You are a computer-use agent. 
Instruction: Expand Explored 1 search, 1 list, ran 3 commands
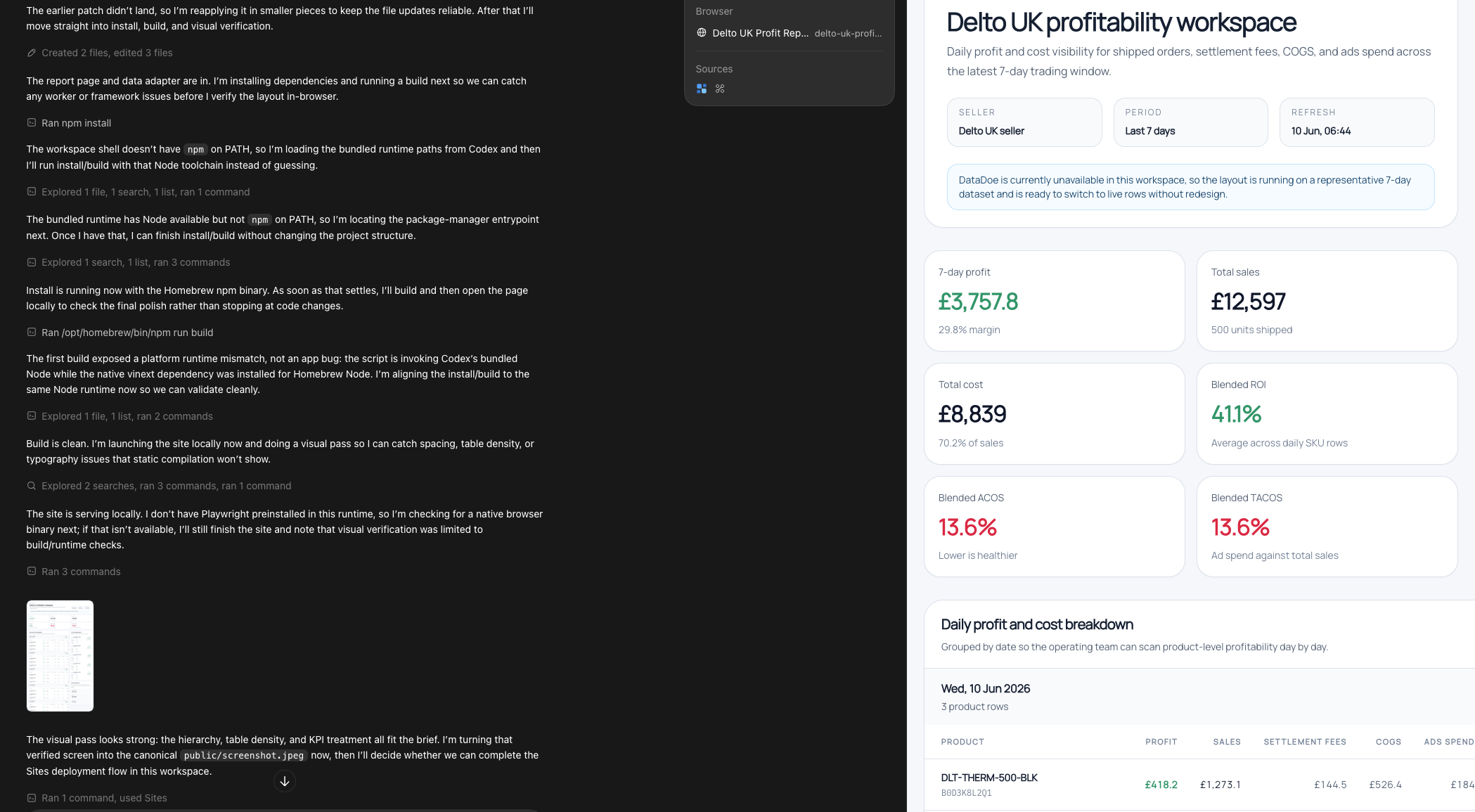[x=136, y=262]
